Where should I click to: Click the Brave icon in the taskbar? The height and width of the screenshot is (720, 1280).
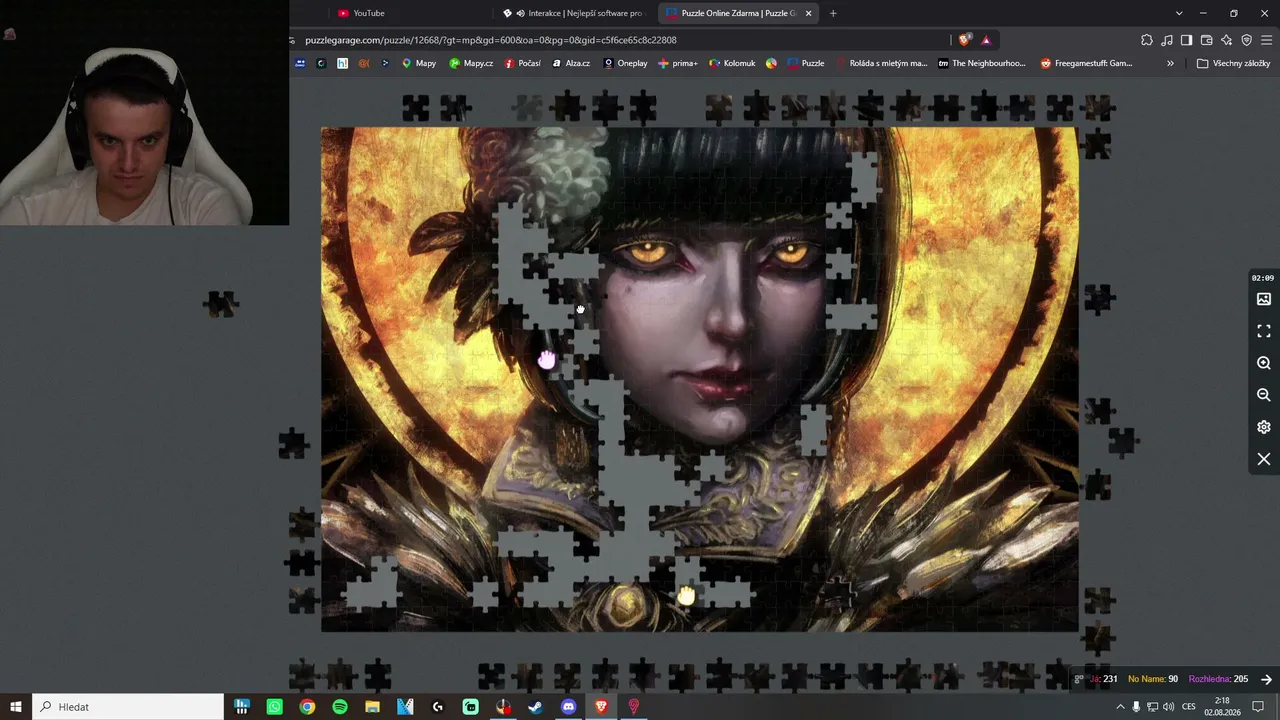click(601, 707)
